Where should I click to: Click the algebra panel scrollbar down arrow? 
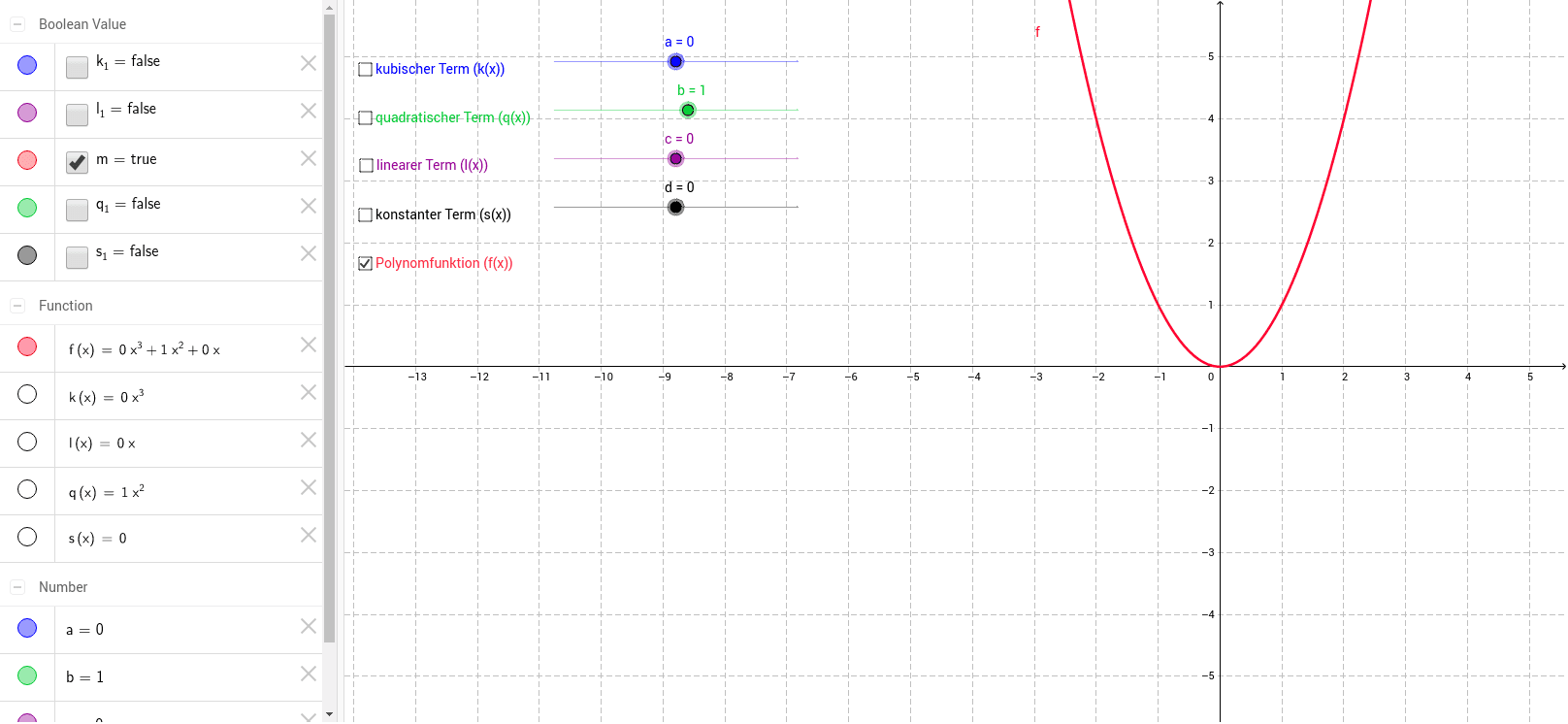pyautogui.click(x=330, y=714)
